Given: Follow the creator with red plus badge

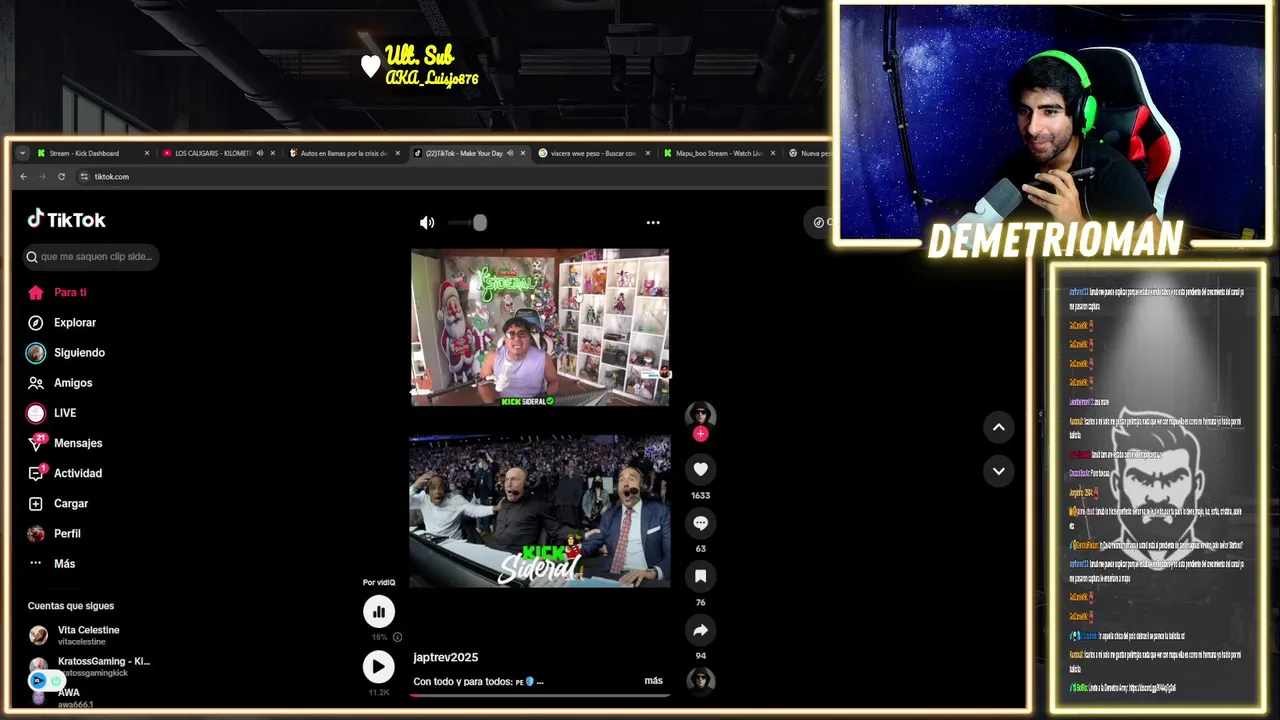Looking at the screenshot, I should 700,433.
